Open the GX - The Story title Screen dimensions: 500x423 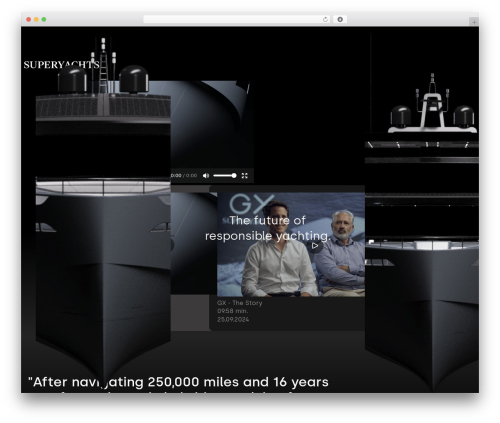click(x=240, y=303)
